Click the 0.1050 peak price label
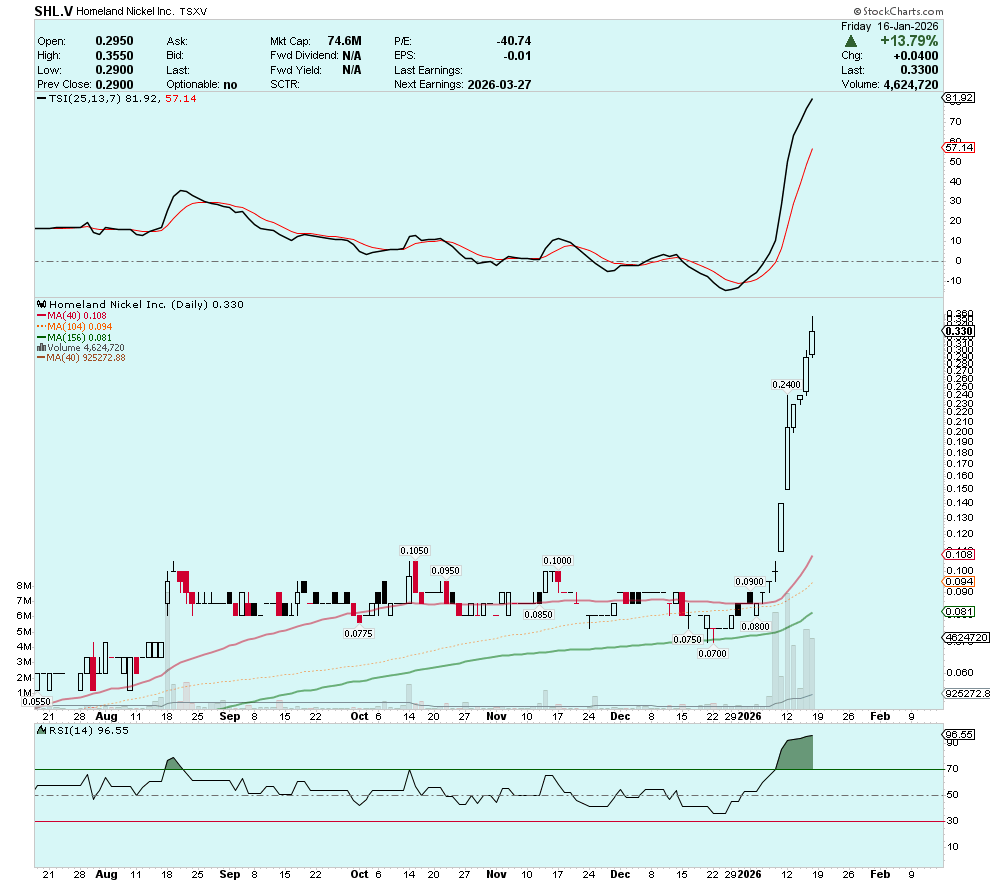This screenshot has width=990, height=883. coord(414,550)
